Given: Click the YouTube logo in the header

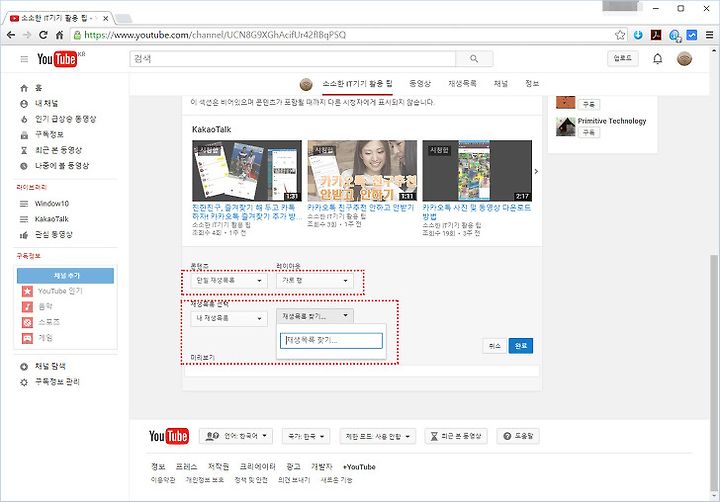Looking at the screenshot, I should [x=59, y=59].
